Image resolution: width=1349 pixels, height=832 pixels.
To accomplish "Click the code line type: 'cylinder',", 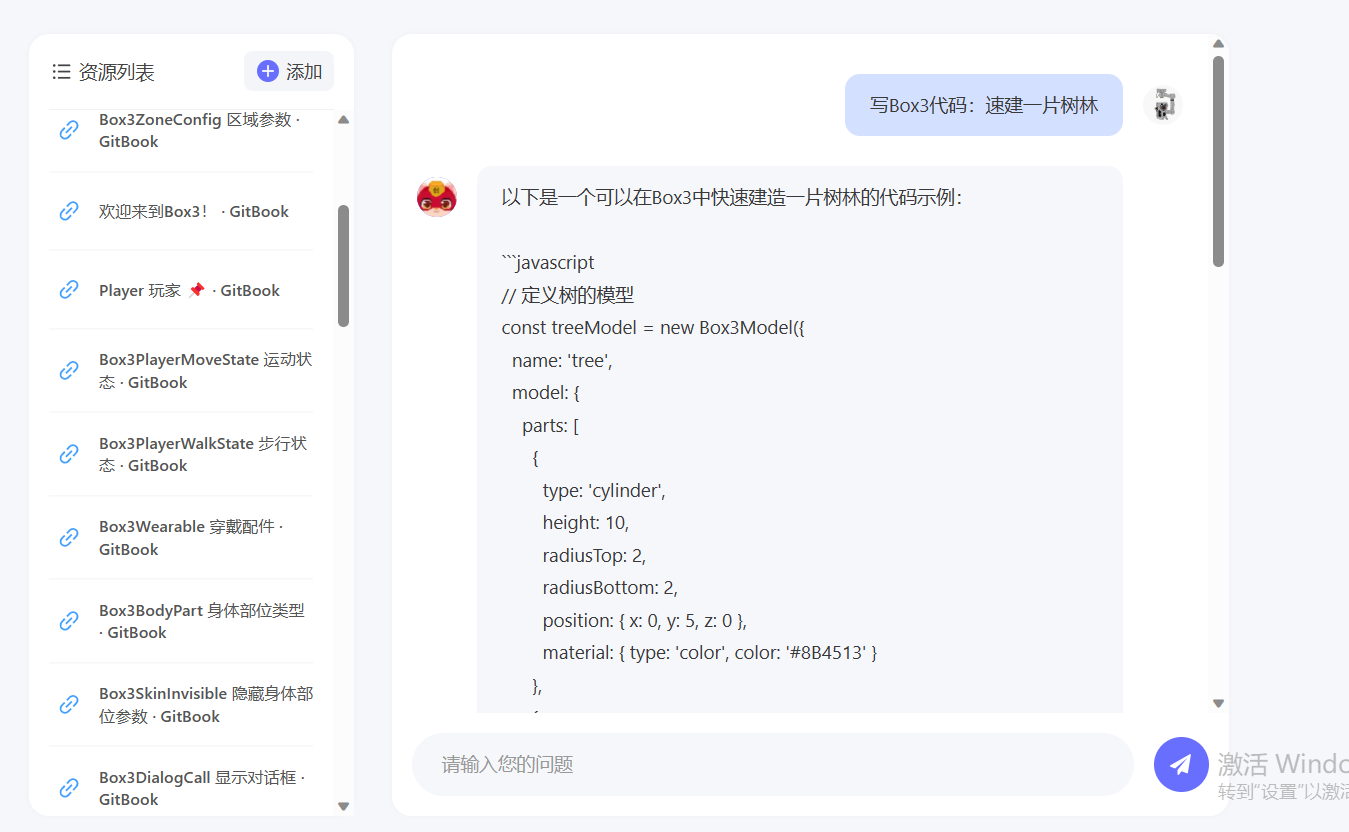I will click(604, 490).
